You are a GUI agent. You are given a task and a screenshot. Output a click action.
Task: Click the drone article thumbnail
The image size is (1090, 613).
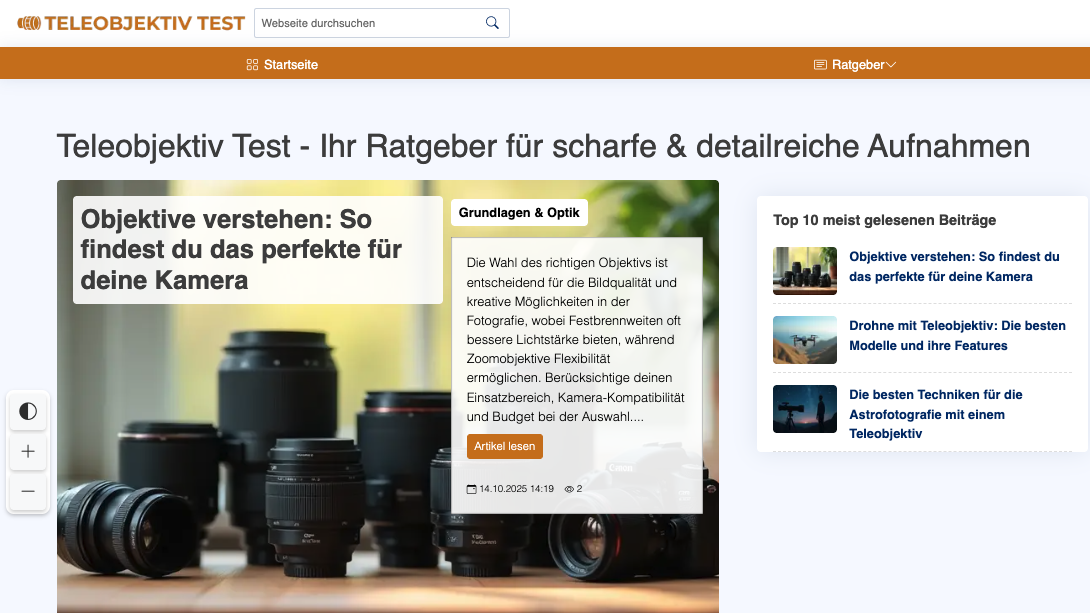coord(804,340)
